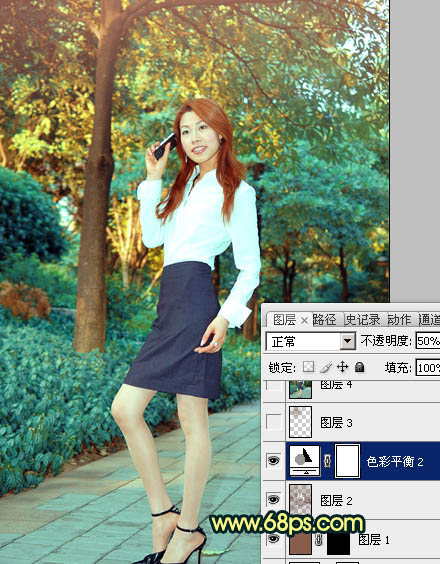Screen dimensions: 440x564
Task: Select the 图层 3 layer name
Action: [x=336, y=422]
